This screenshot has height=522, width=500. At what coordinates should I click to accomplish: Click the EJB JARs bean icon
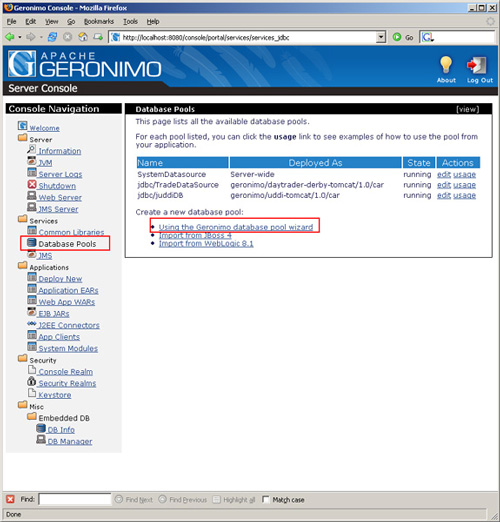[x=32, y=312]
